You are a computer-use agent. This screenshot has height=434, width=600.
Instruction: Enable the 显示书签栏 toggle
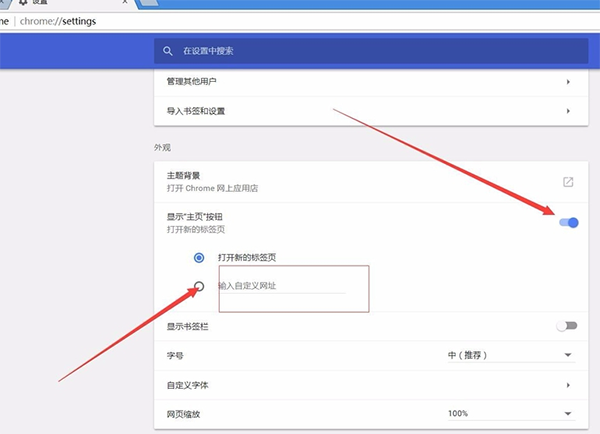(x=568, y=325)
